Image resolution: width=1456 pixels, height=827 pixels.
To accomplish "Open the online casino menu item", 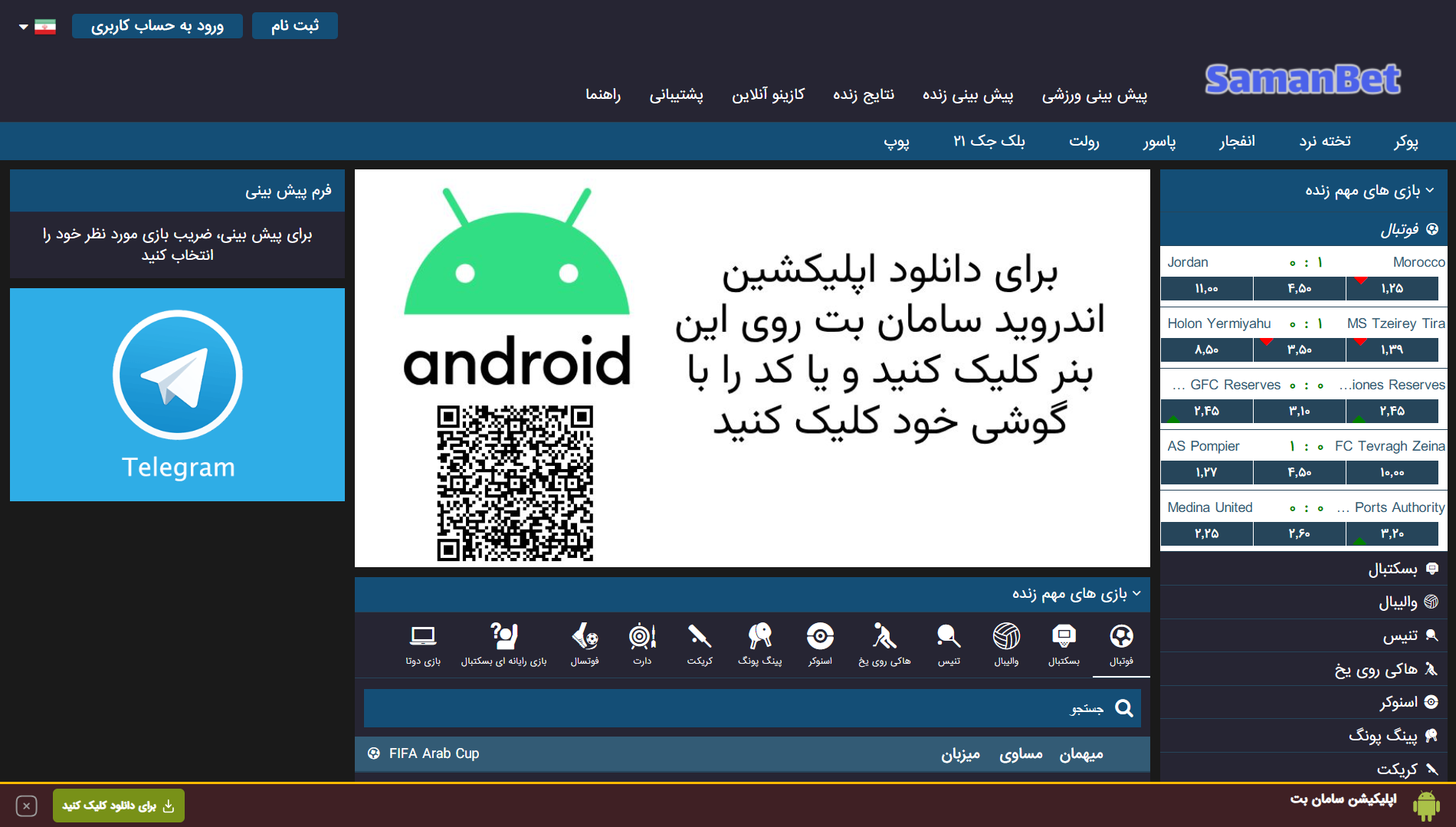I will [768, 95].
